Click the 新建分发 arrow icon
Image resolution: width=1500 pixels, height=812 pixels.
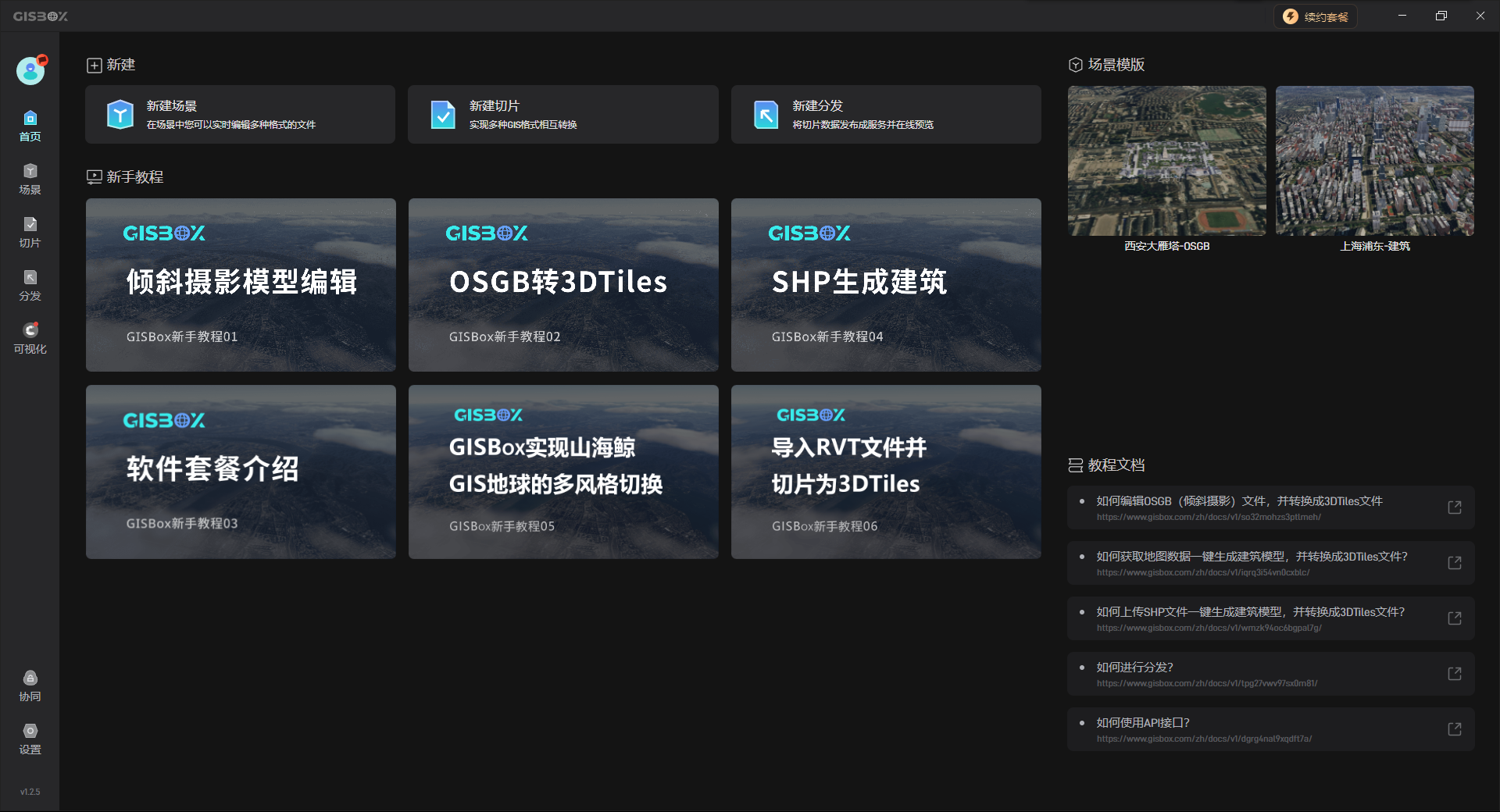(x=766, y=115)
